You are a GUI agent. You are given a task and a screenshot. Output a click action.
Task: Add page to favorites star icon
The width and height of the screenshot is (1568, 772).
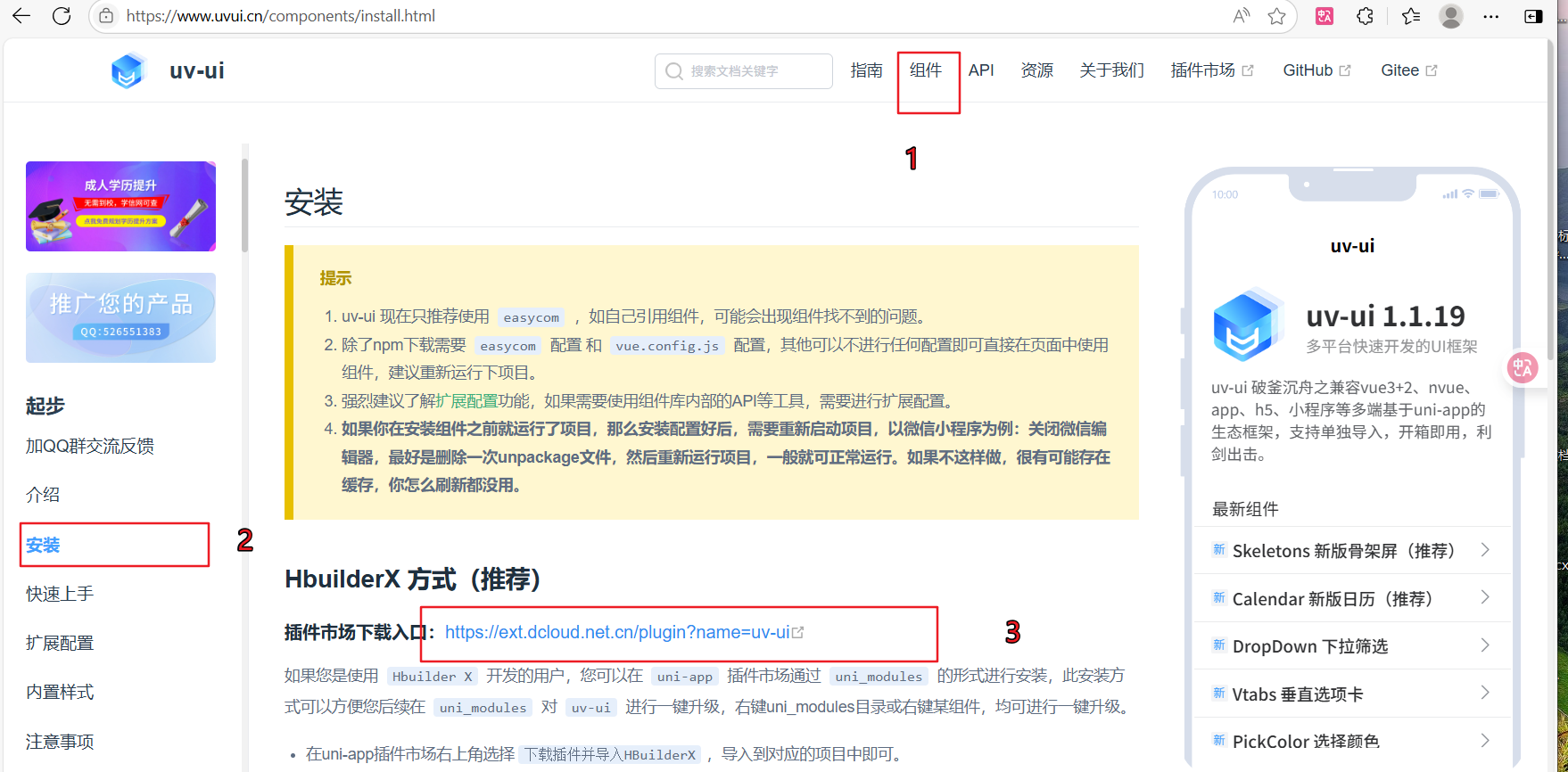[x=1277, y=16]
